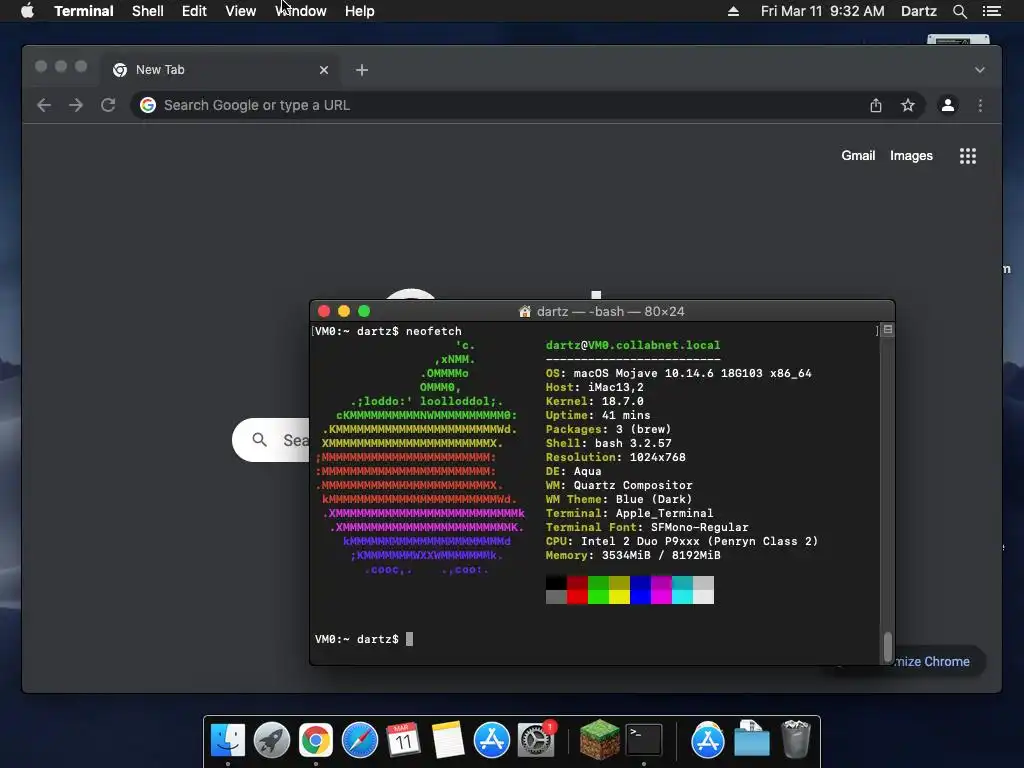1024x768 pixels.
Task: Click the eject icon in menu bar
Action: coord(733,11)
